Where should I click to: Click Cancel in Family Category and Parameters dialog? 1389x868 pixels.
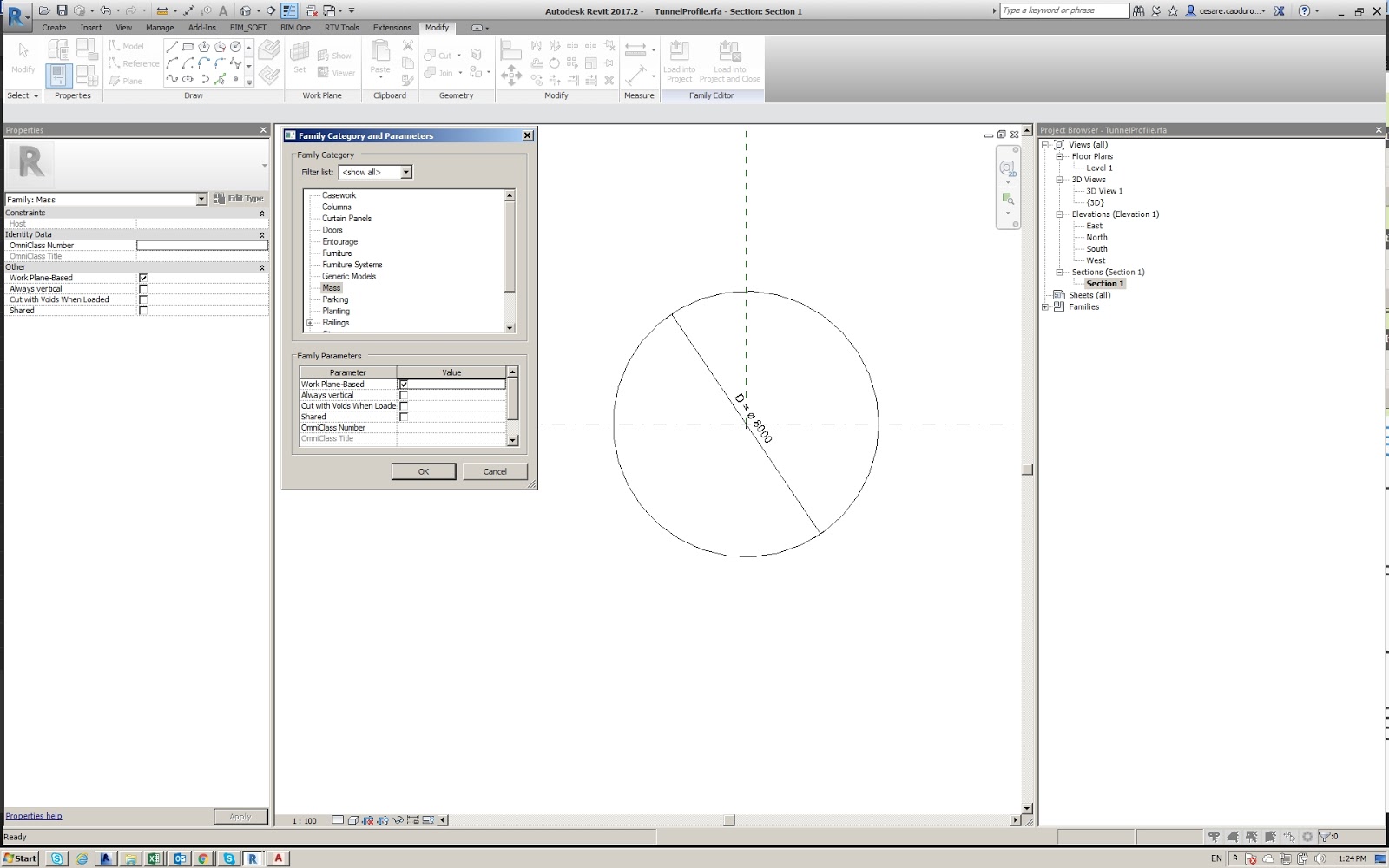coord(495,471)
